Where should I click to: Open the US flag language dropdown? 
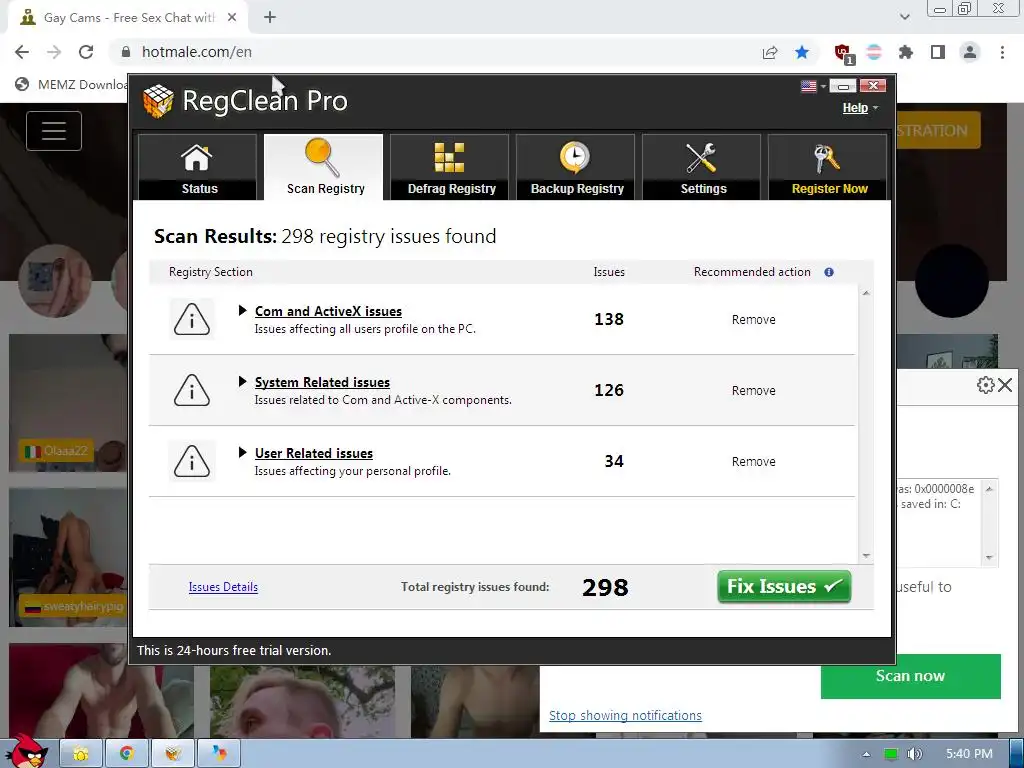click(x=813, y=86)
